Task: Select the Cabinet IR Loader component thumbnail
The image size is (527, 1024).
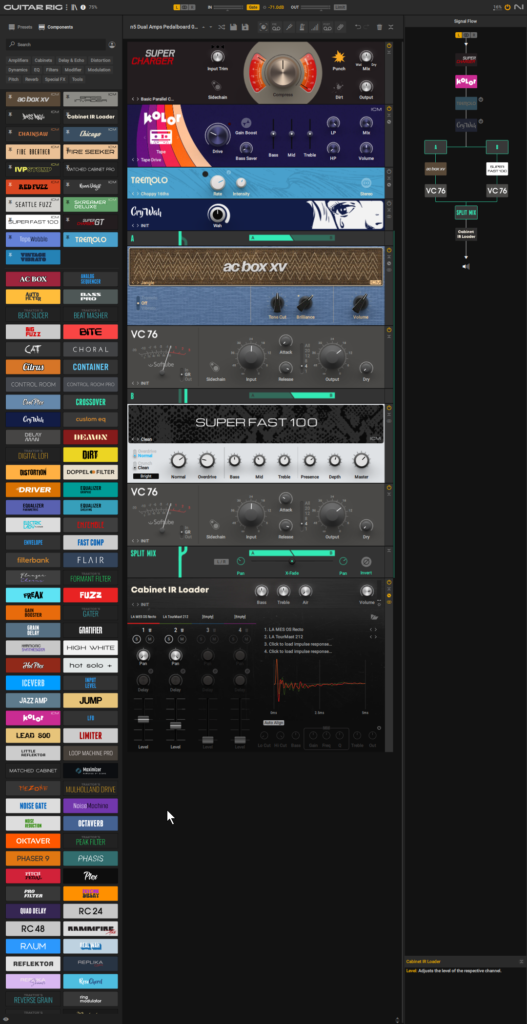Action: point(90,117)
